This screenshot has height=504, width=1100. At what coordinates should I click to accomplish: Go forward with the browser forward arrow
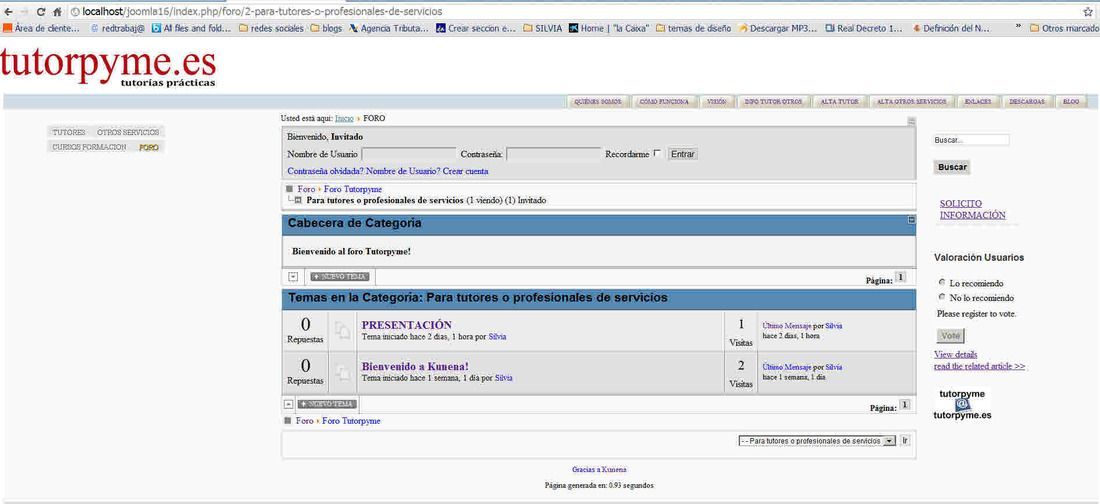point(25,12)
